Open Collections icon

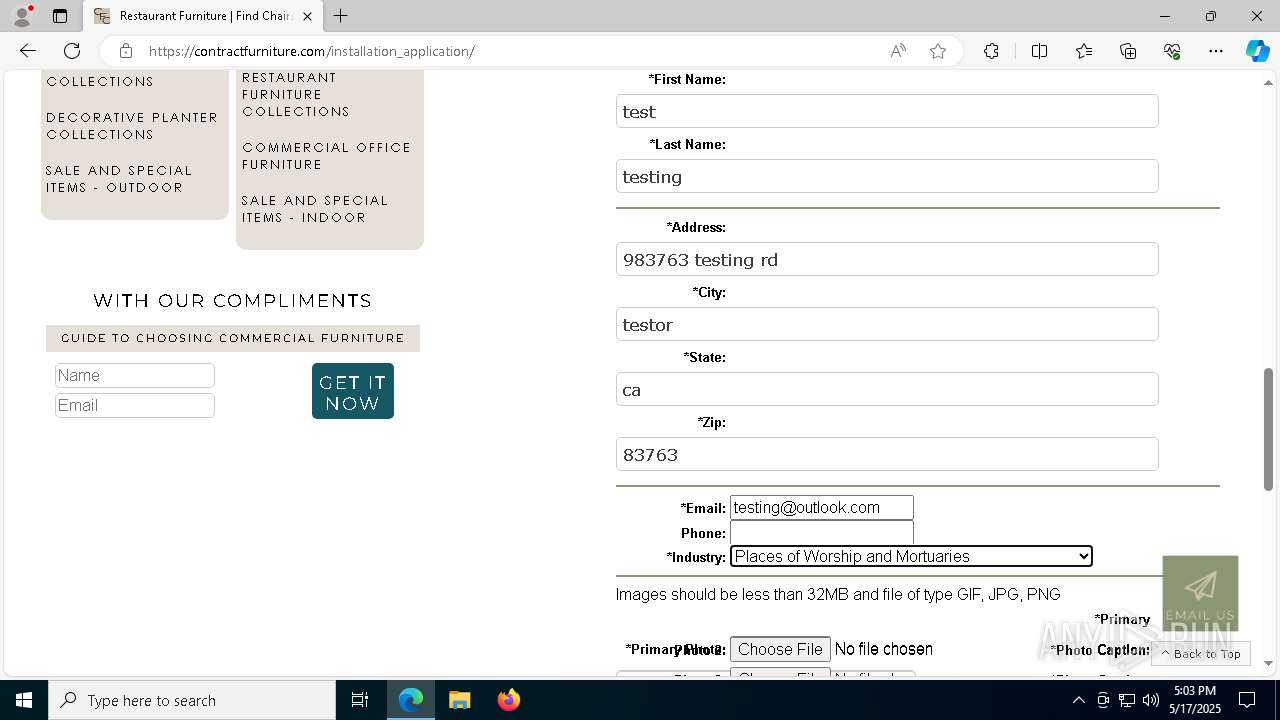tap(1128, 51)
